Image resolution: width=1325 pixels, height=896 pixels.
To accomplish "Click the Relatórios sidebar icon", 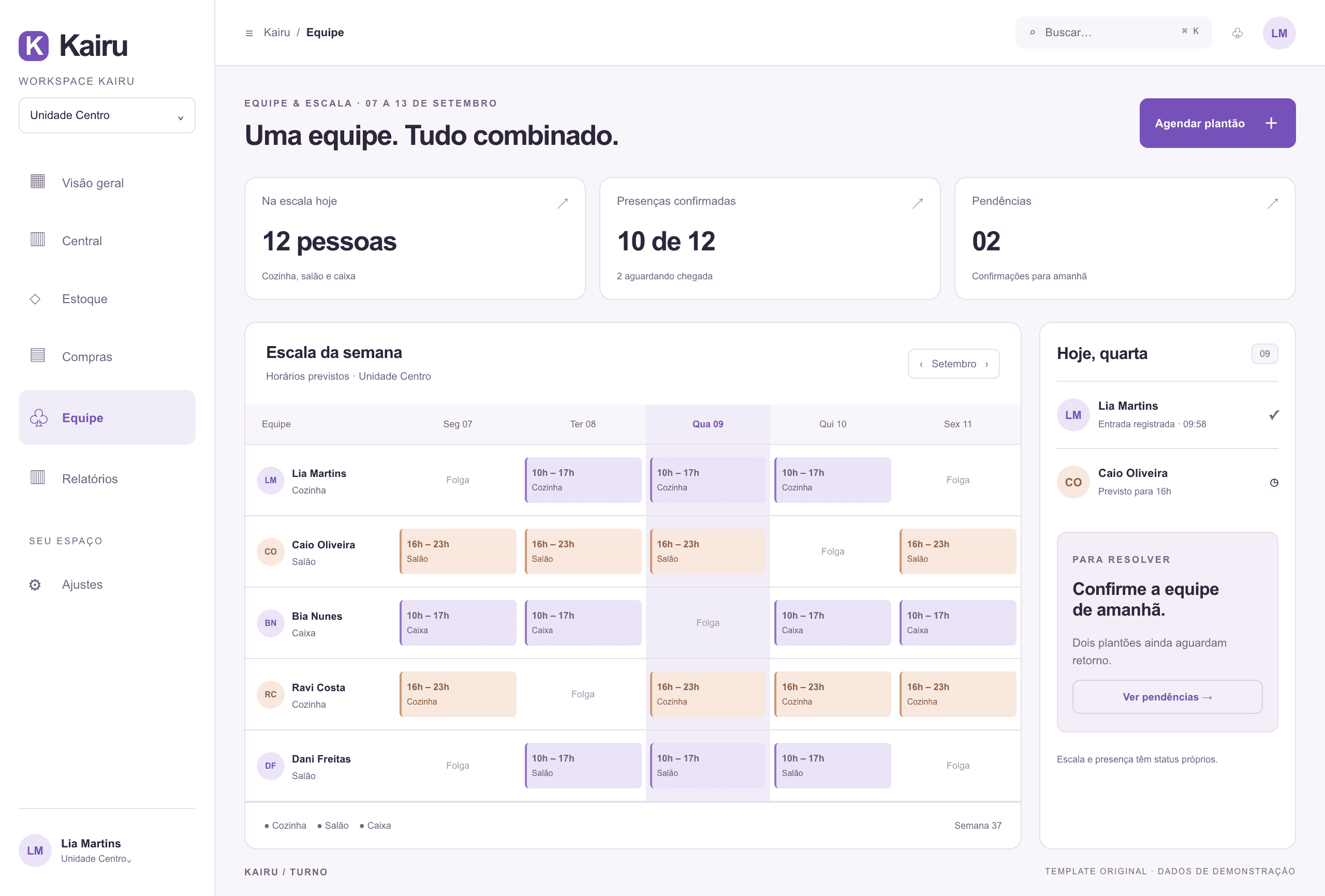I will [38, 477].
